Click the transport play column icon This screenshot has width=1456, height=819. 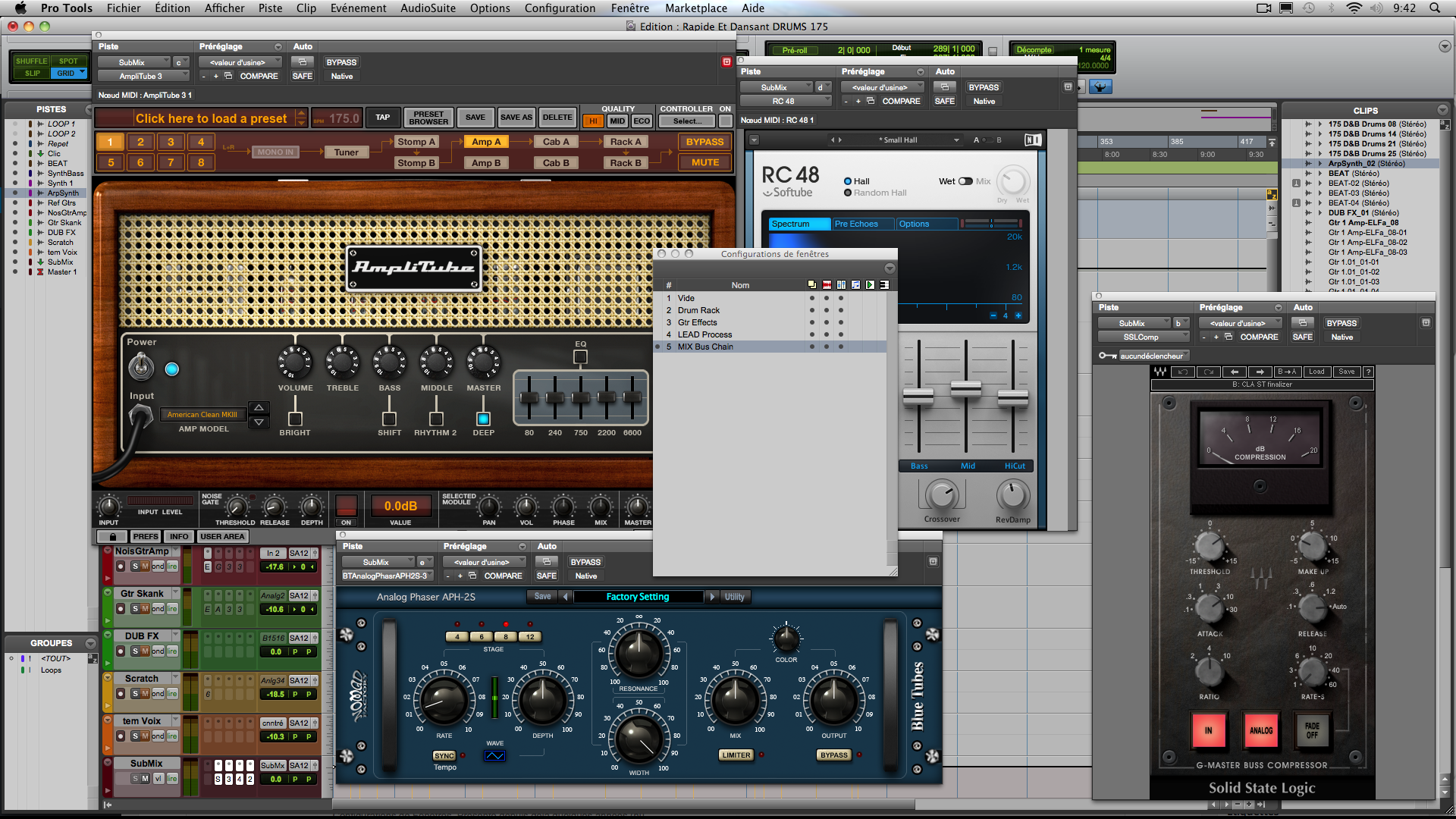pyautogui.click(x=870, y=285)
